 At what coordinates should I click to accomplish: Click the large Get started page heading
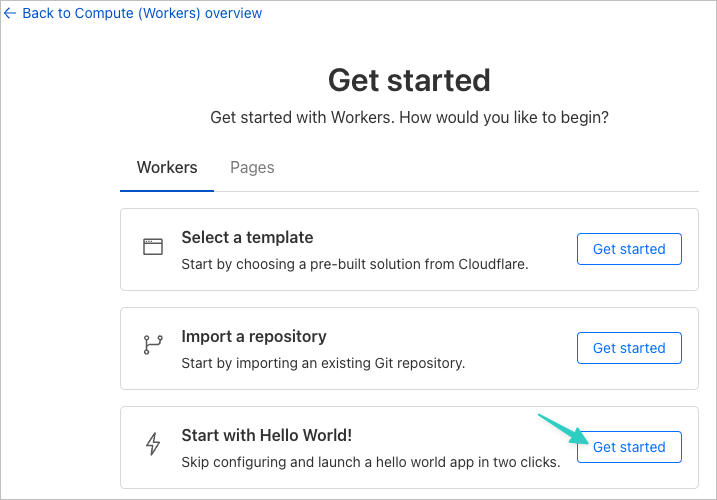409,81
